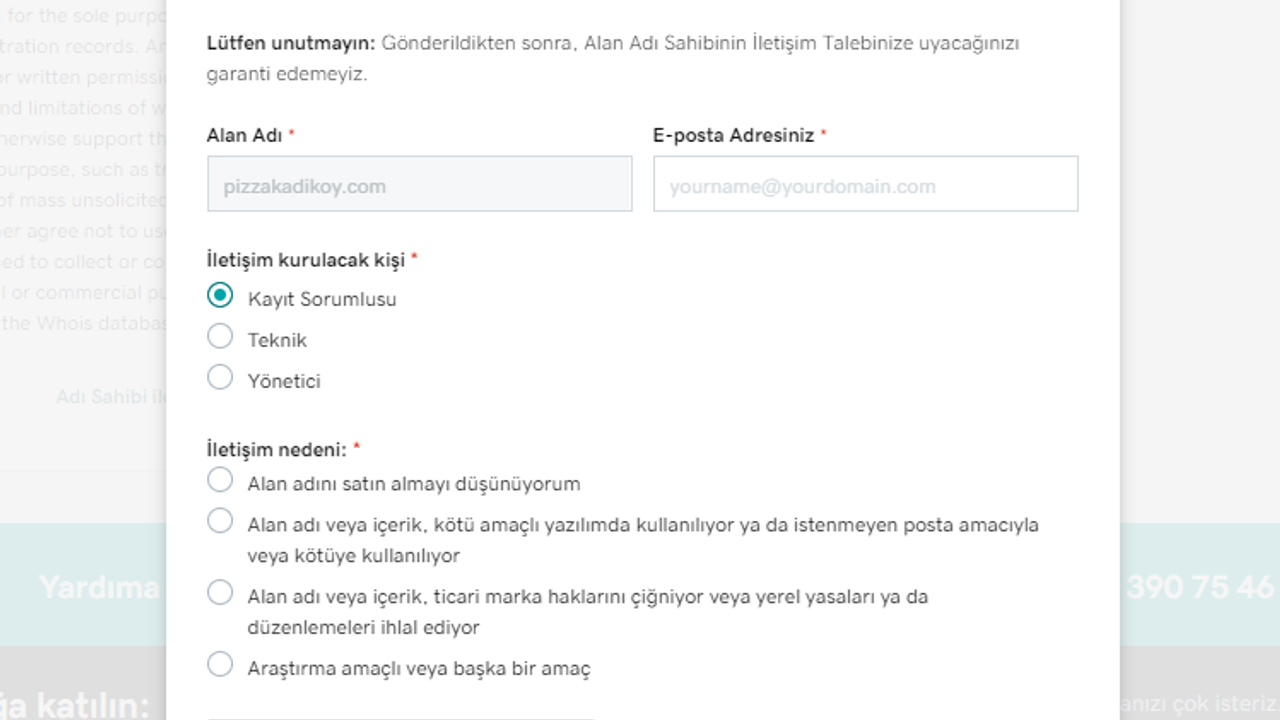The height and width of the screenshot is (720, 1280).
Task: Click the phone number ending in 390 75 46
Action: click(1200, 587)
